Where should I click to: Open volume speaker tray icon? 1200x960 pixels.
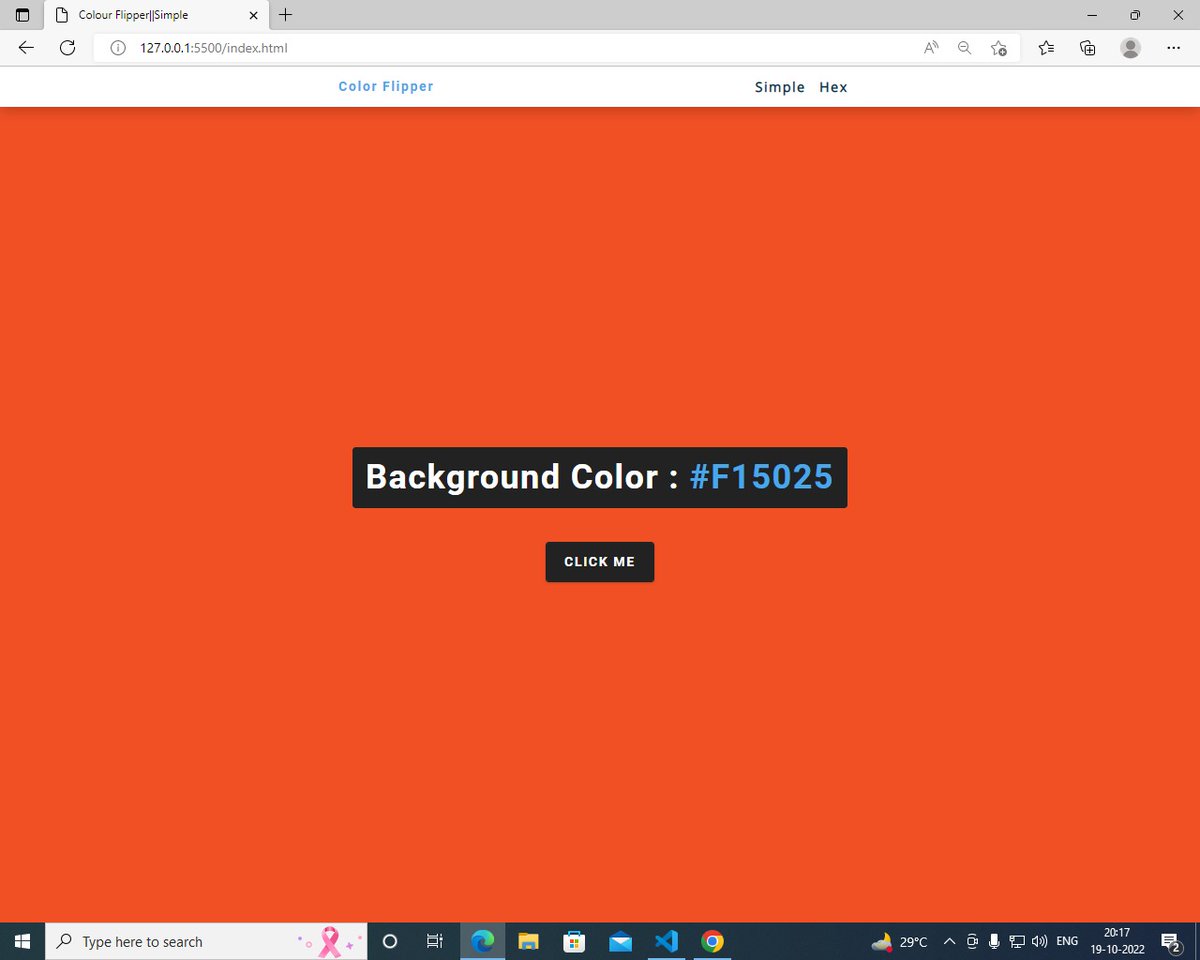[1039, 941]
